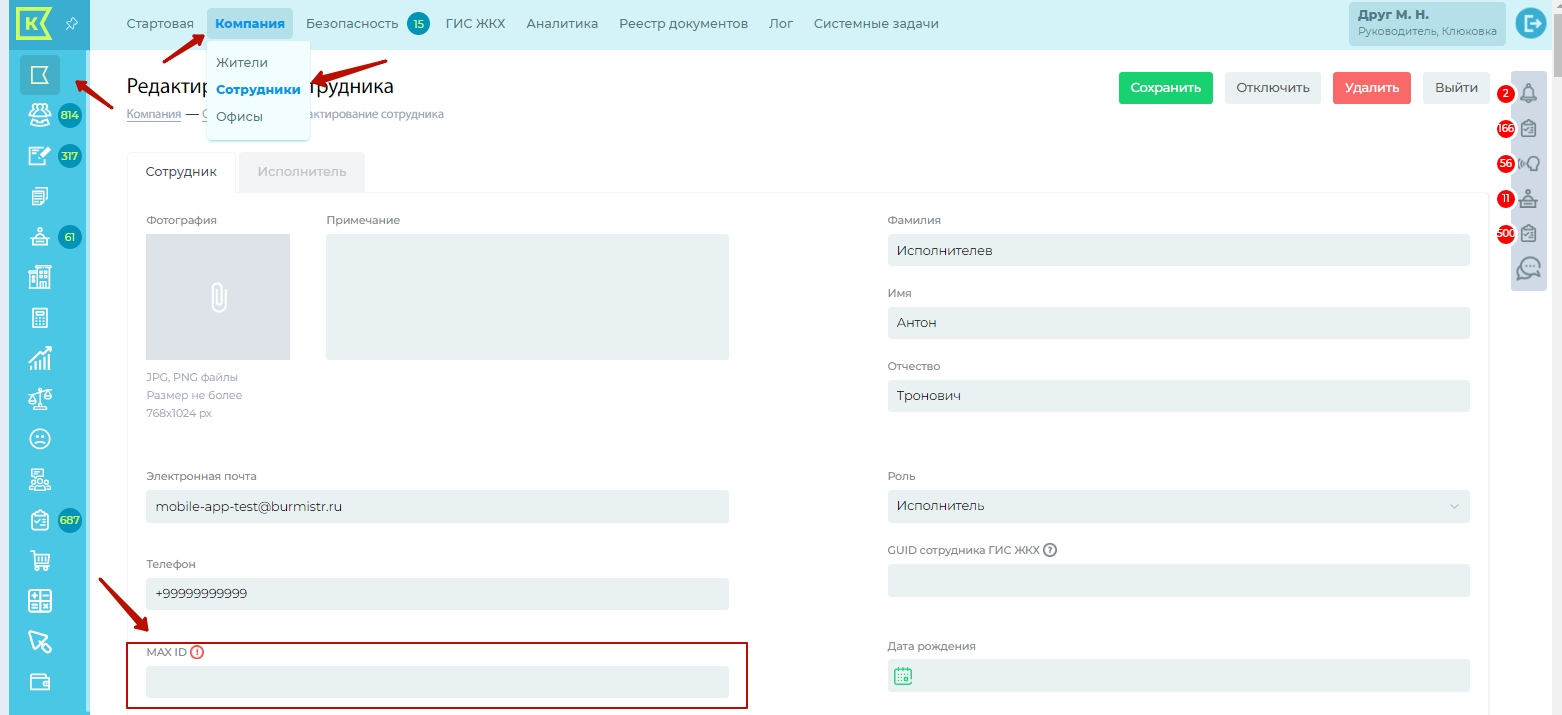This screenshot has width=1562, height=715.
Task: Open the Лог menu item
Action: 781,23
